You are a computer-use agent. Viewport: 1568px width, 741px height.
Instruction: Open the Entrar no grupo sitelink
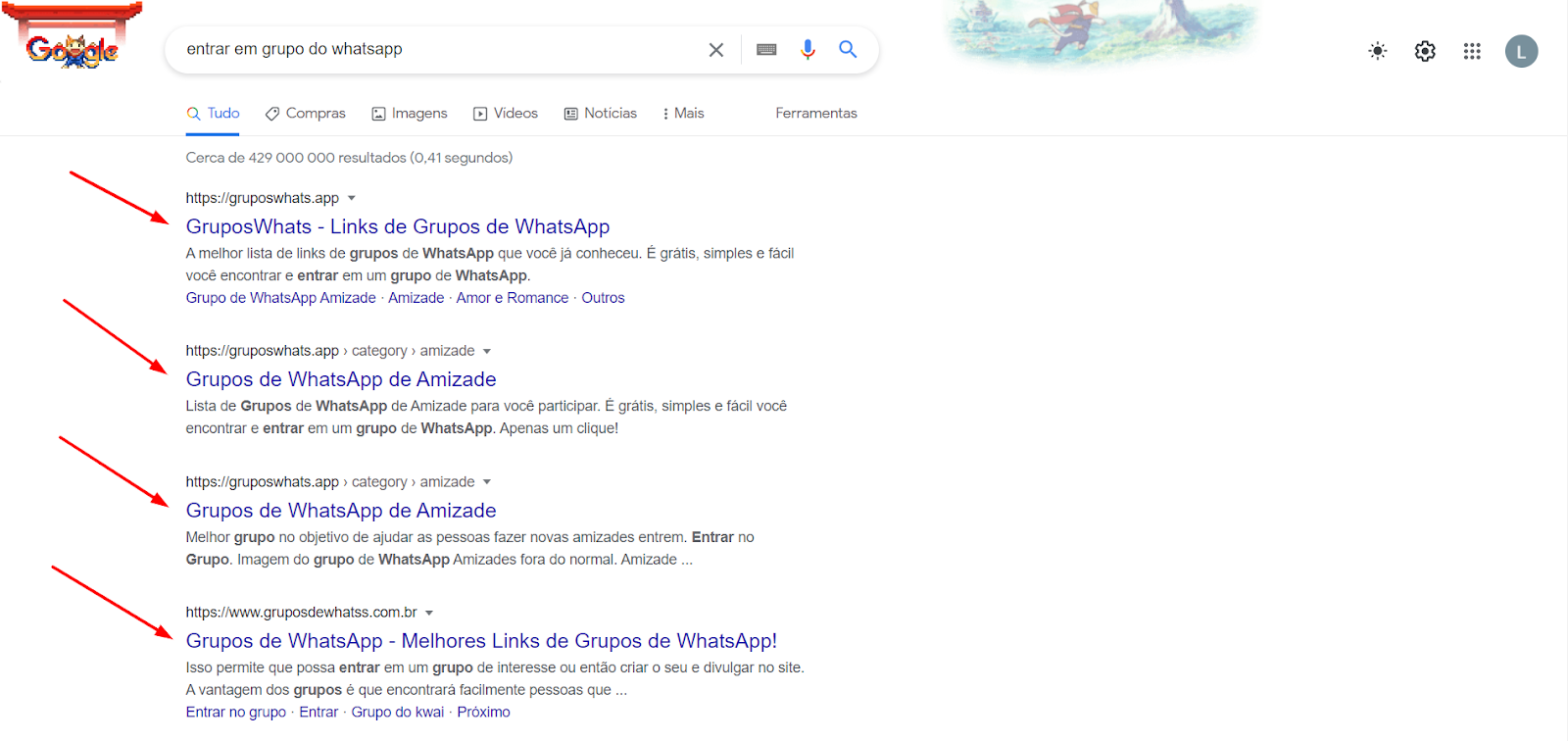[236, 713]
